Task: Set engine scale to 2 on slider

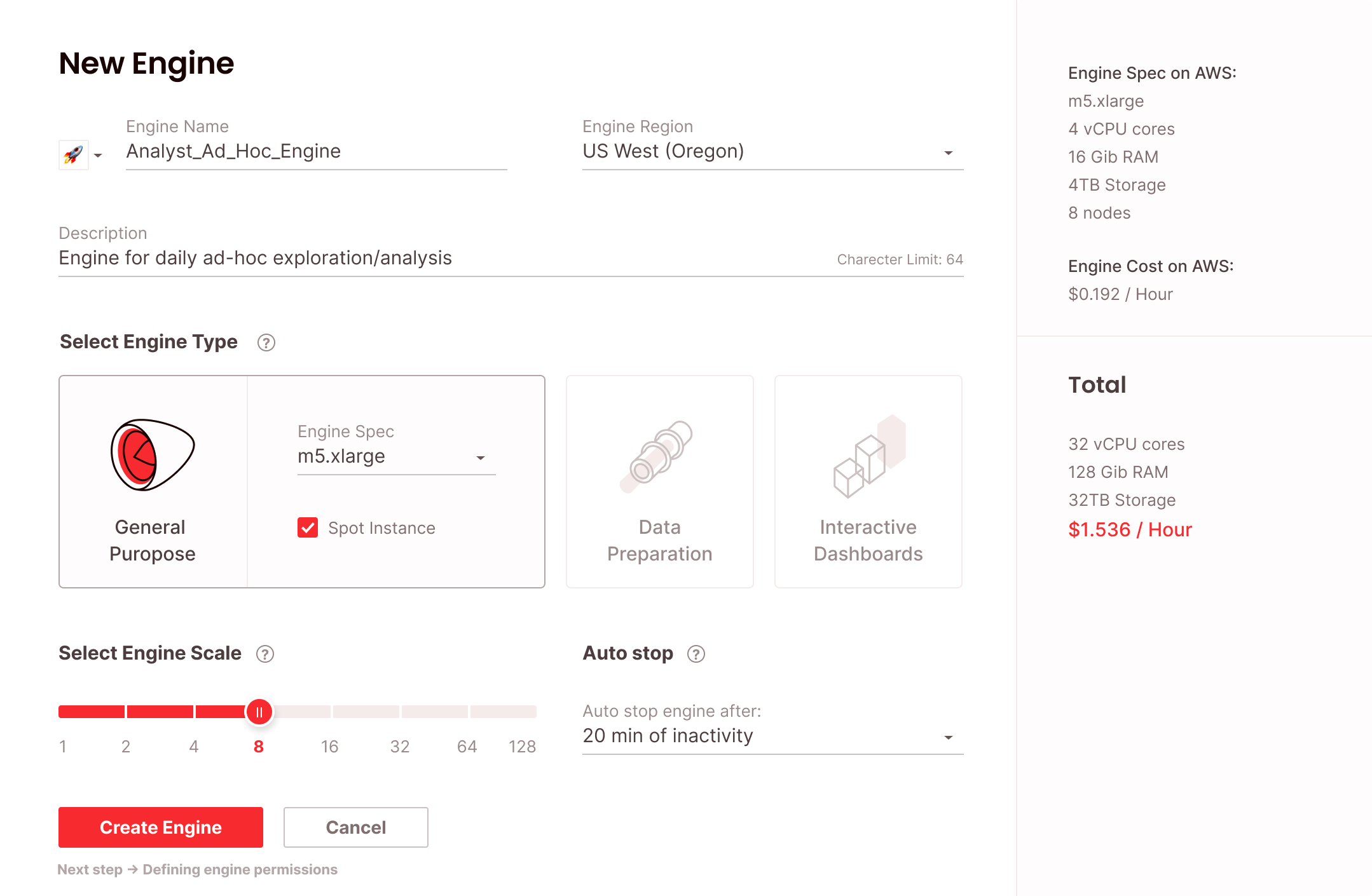Action: 126,712
